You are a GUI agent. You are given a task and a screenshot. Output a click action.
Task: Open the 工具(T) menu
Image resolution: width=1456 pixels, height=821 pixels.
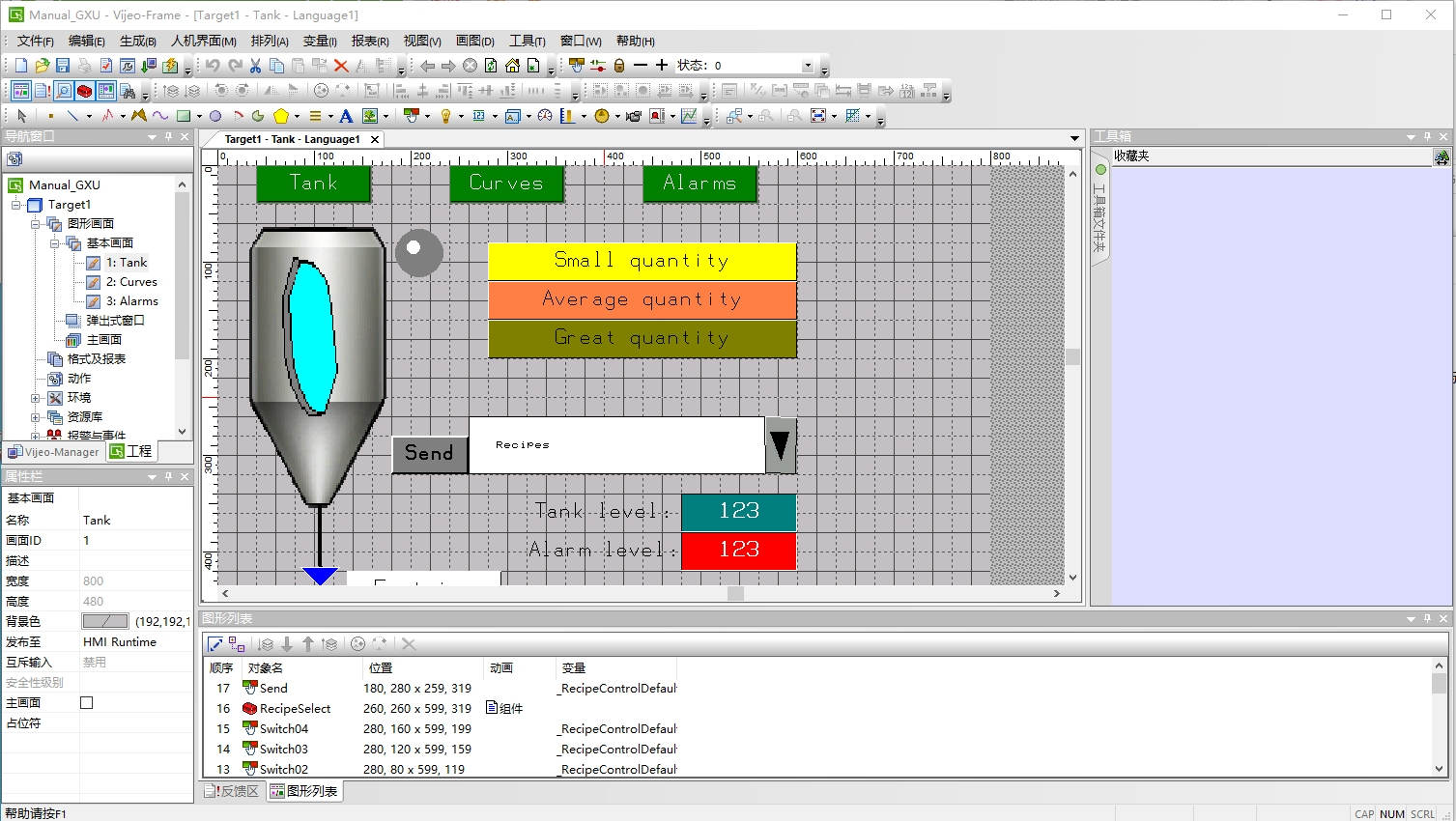coord(528,41)
